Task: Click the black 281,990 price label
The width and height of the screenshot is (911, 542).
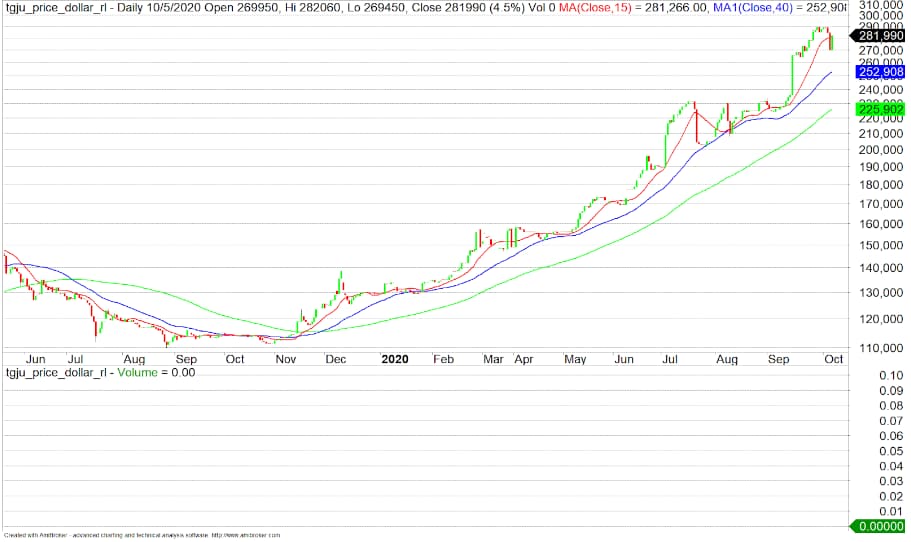Action: pos(878,35)
